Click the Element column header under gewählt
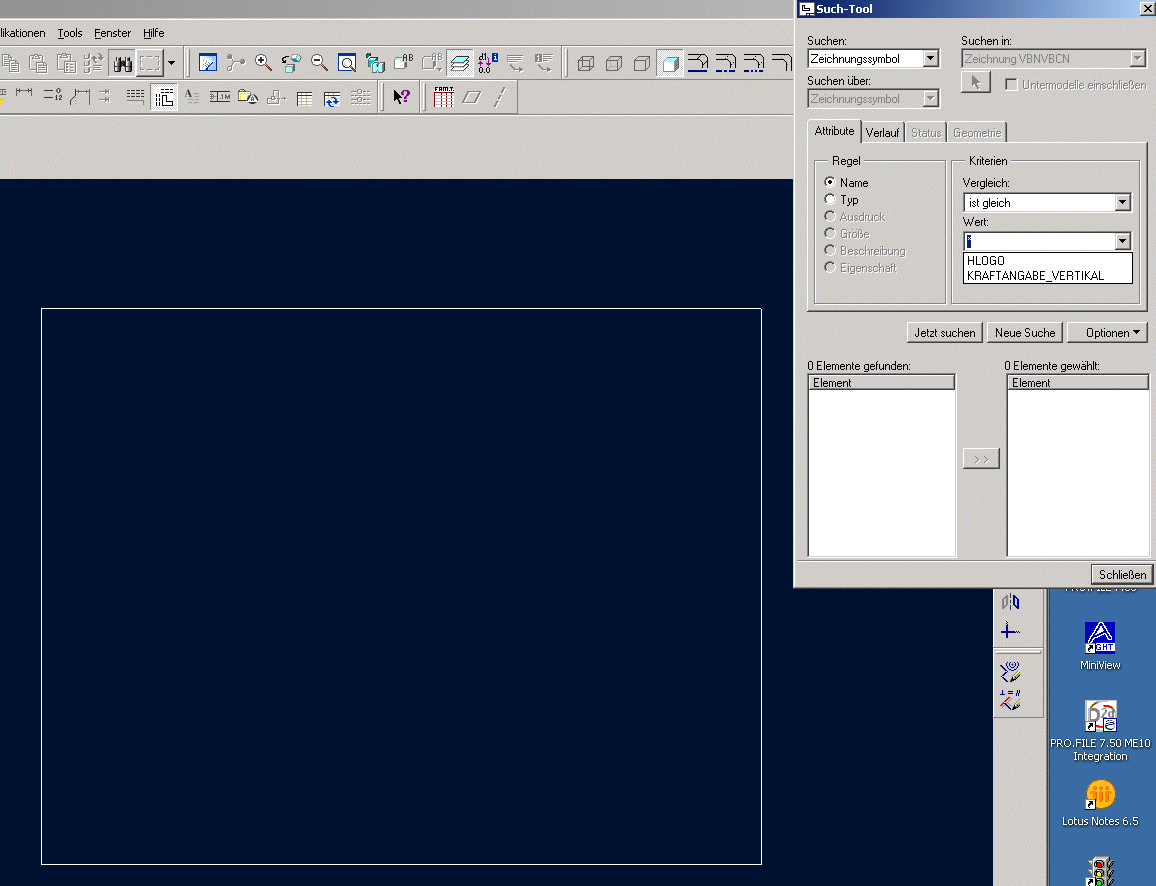Screen dimensions: 1156x886 click(1078, 383)
